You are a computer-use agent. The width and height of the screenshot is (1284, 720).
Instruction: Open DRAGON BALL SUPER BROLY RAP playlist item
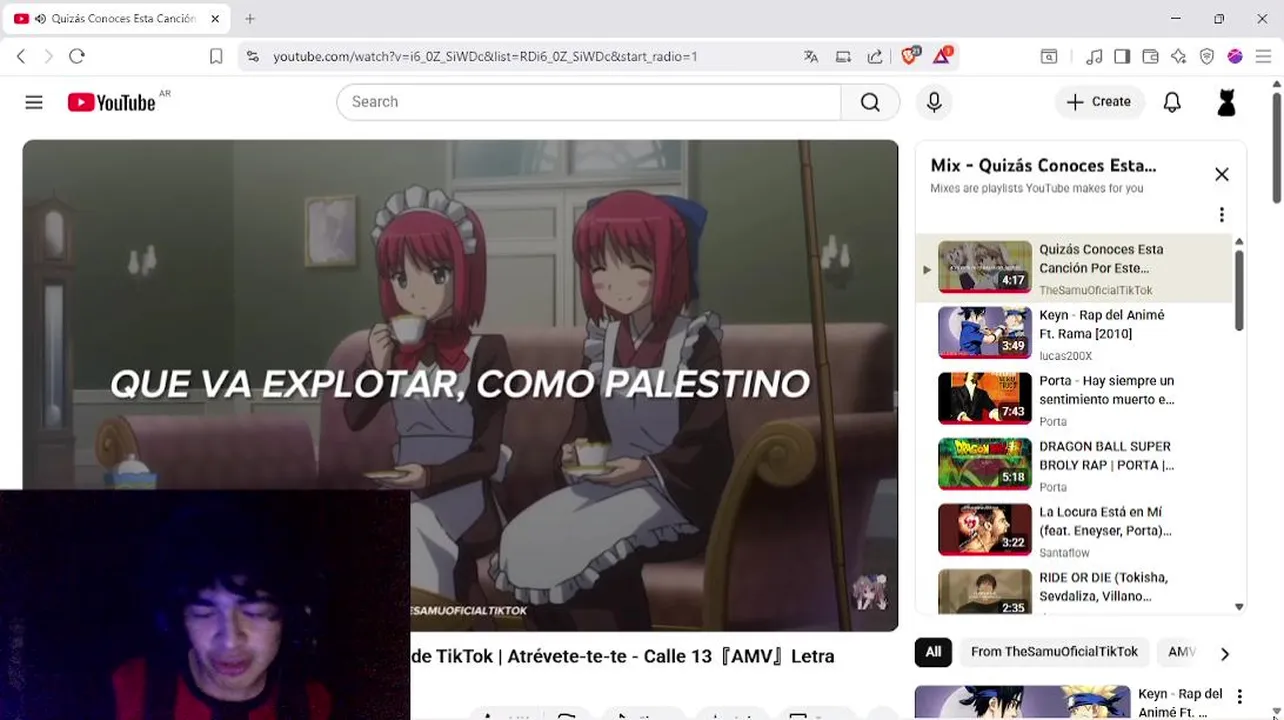pos(1073,465)
